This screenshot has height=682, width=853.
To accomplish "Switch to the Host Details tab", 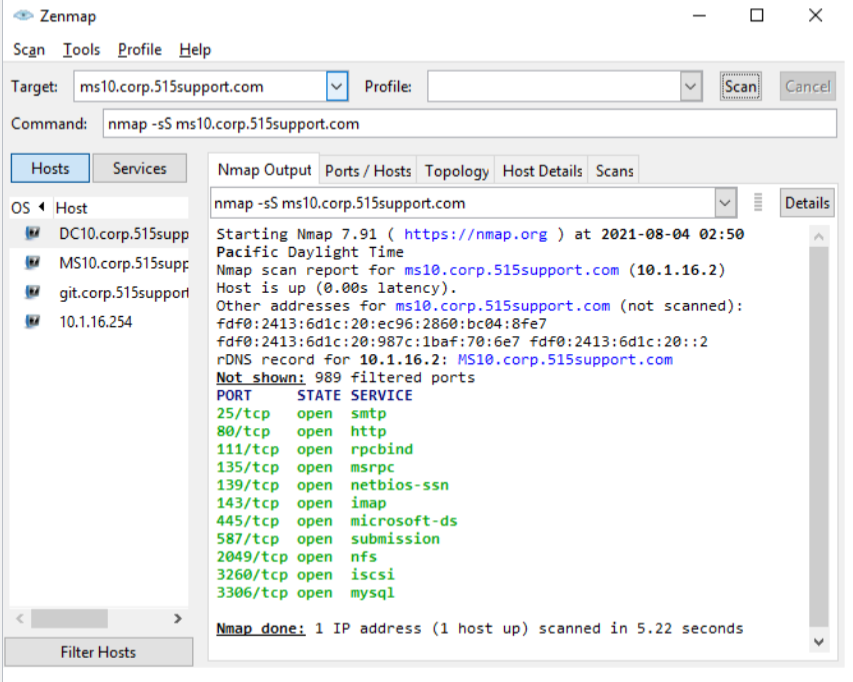I will [542, 171].
